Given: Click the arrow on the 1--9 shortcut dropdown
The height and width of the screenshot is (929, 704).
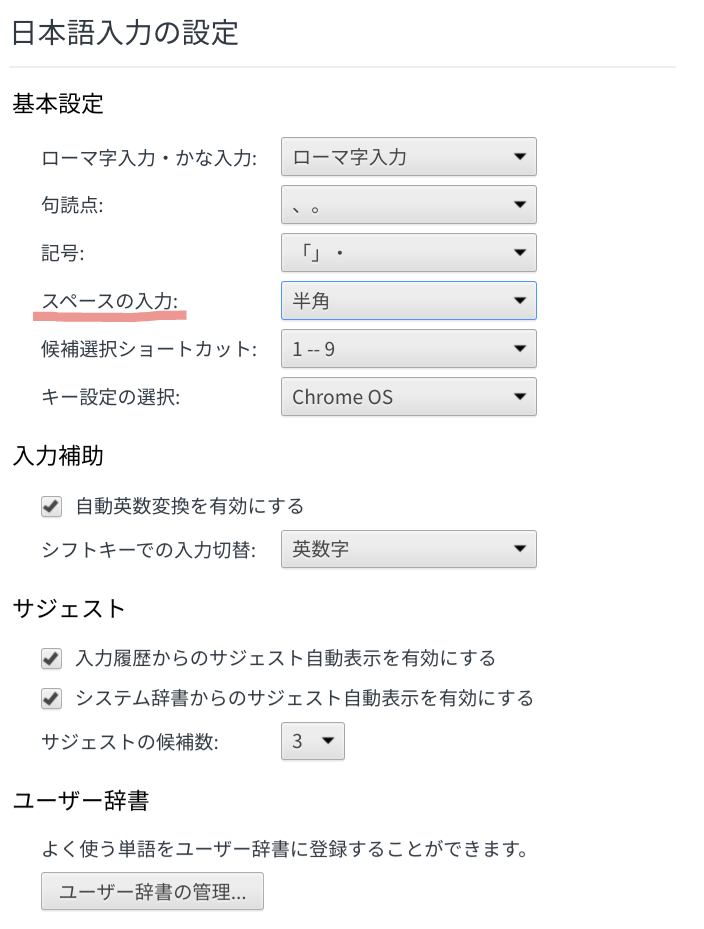Looking at the screenshot, I should 520,348.
